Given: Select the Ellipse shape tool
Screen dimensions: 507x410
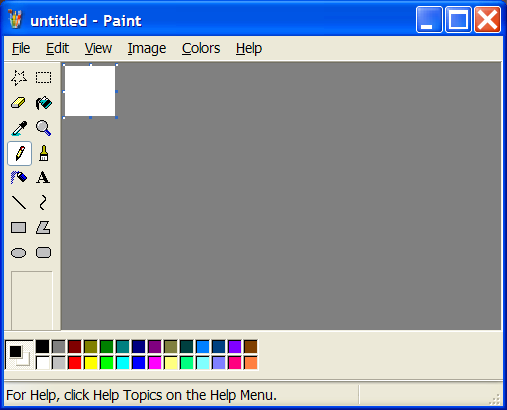Looking at the screenshot, I should [19, 253].
